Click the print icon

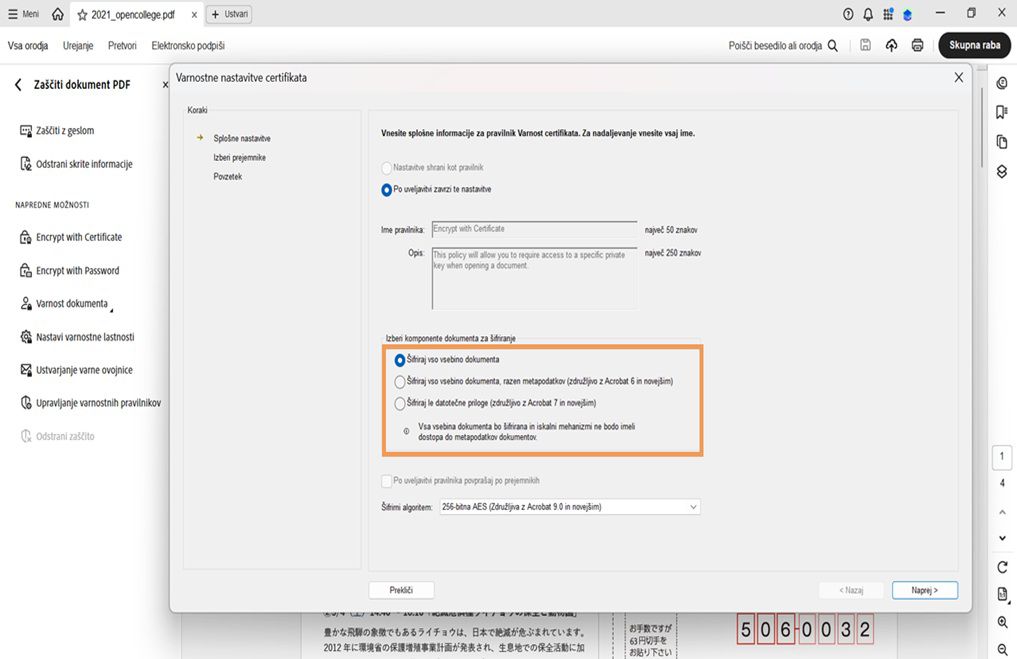point(917,45)
